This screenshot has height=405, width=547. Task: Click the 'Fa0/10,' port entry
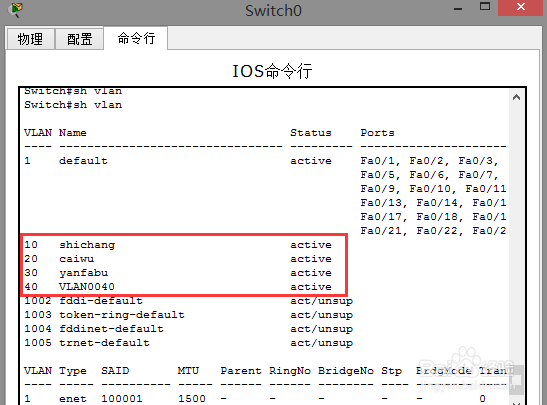coord(433,189)
